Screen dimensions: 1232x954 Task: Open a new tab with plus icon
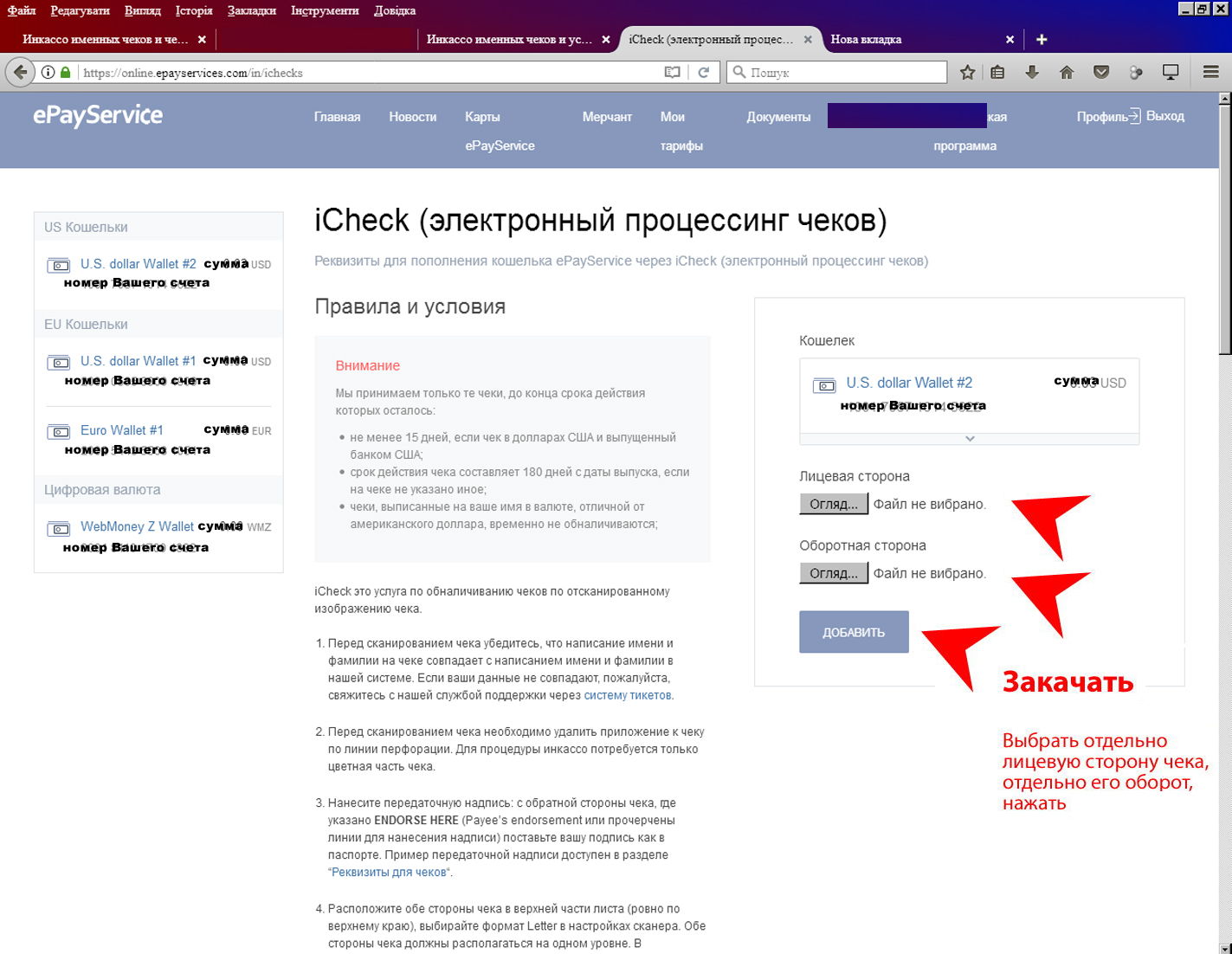coord(1042,39)
